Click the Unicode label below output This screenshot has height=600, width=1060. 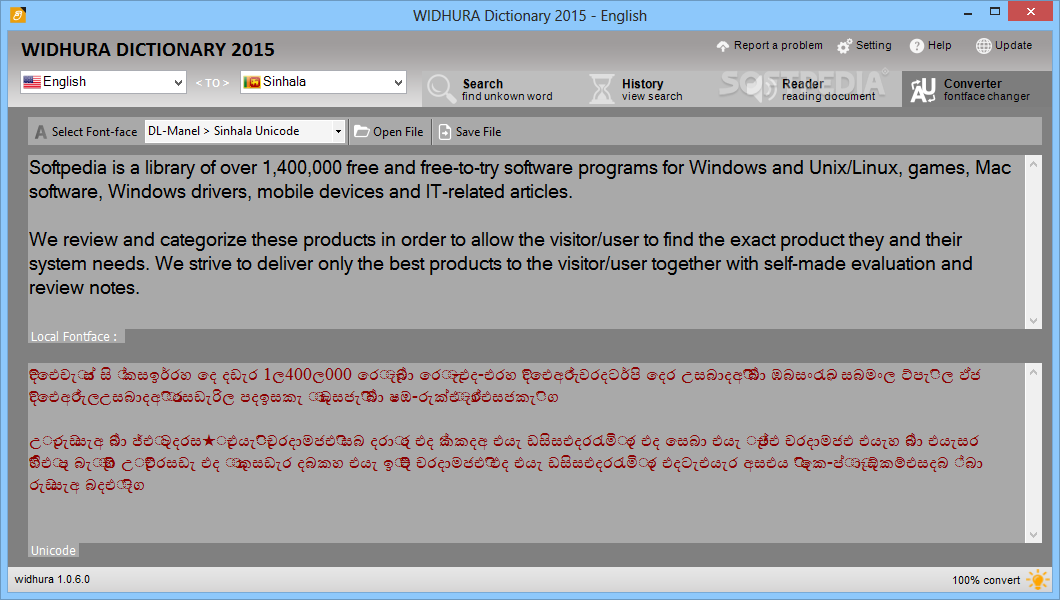click(53, 551)
